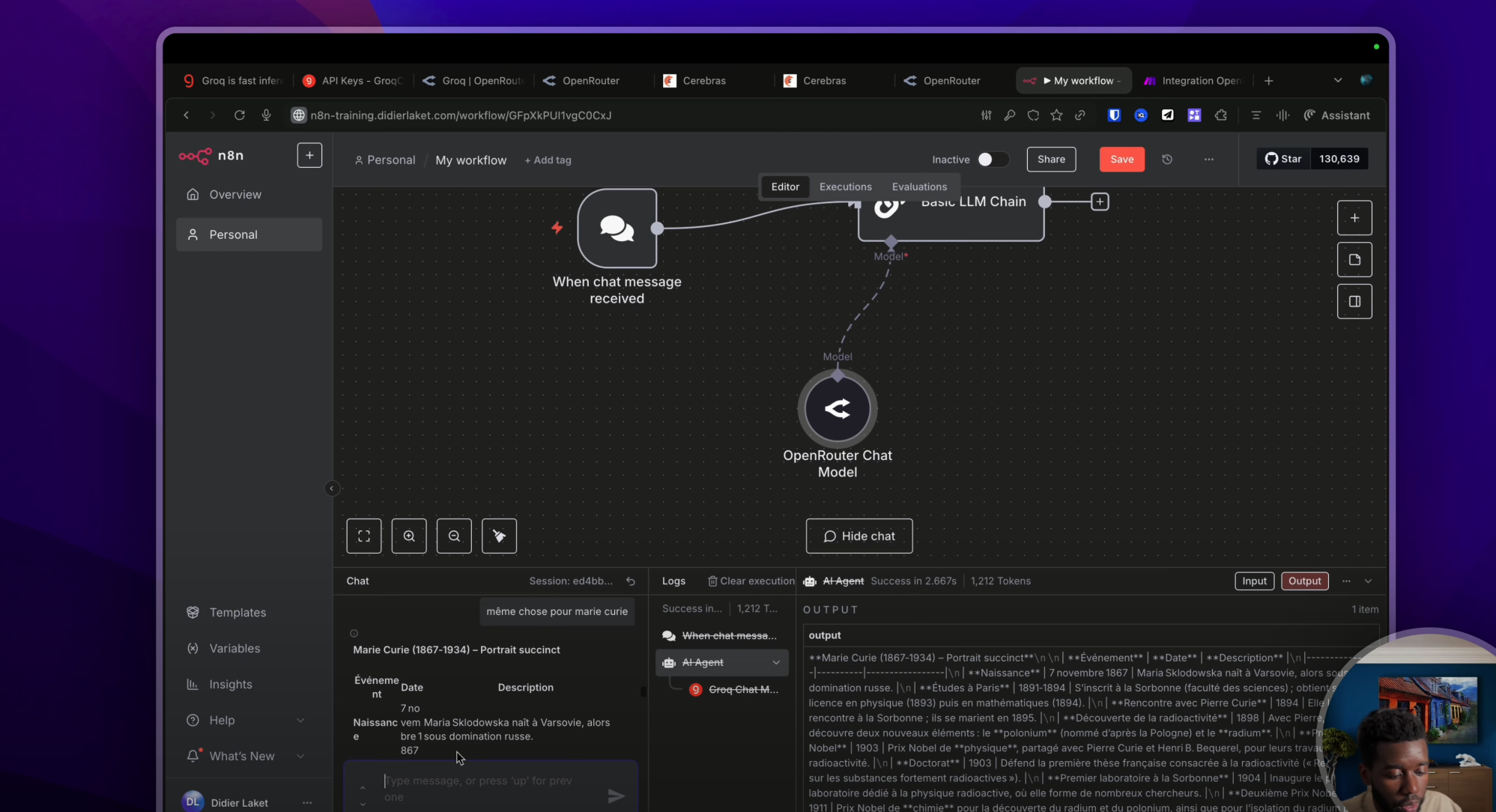This screenshot has height=812, width=1496.
Task: Show Output data in logs
Action: (x=1304, y=581)
